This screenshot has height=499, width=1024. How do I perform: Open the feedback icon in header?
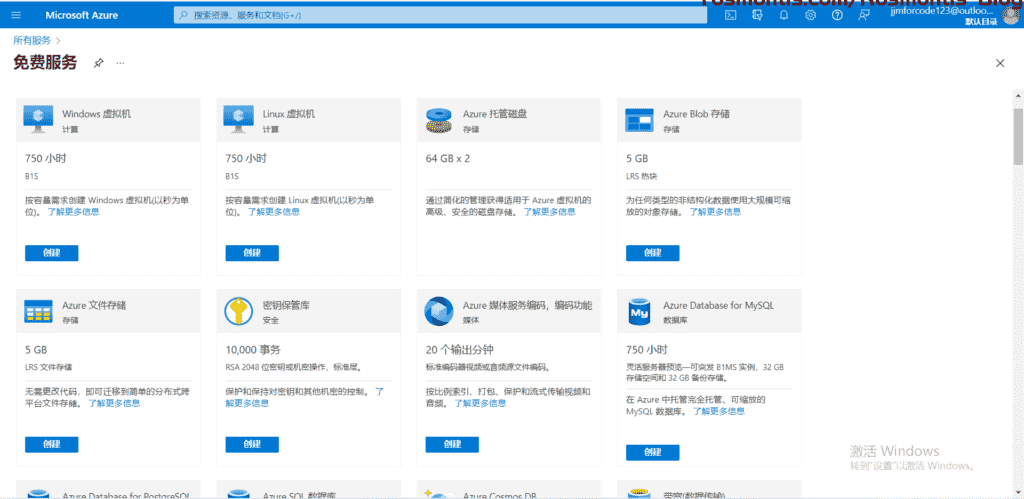[863, 15]
